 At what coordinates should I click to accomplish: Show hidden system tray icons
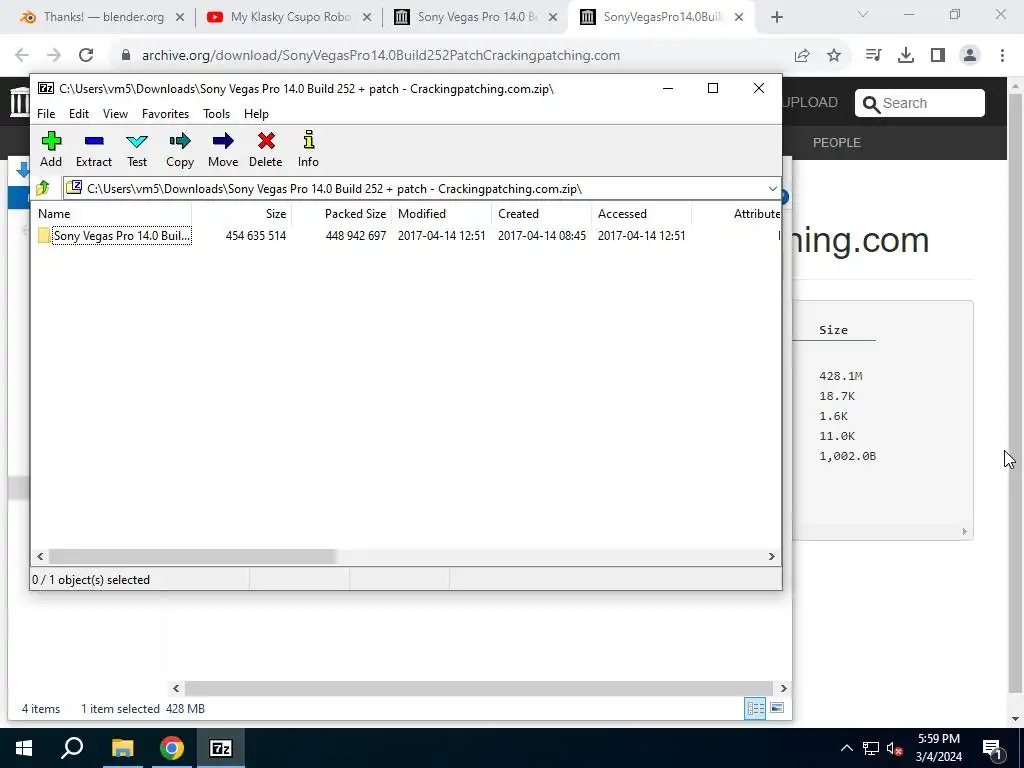(846, 748)
